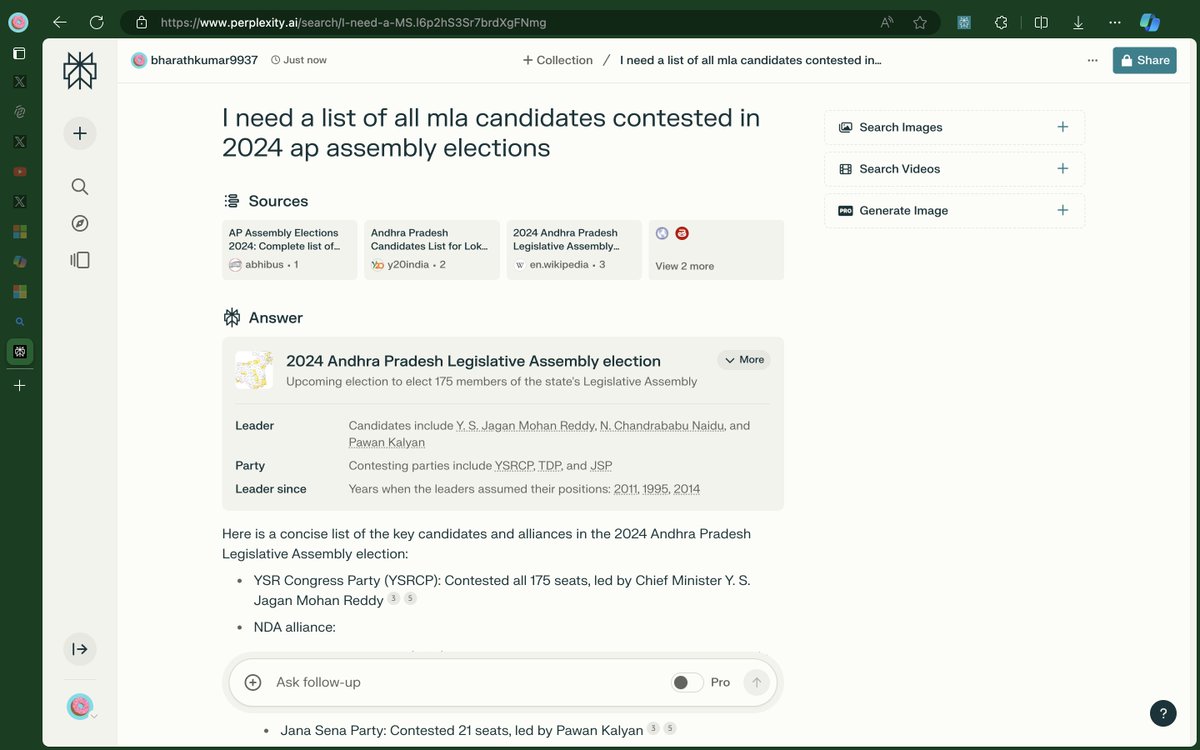1200x750 pixels.
Task: Add thread to a Collection
Action: tap(558, 60)
